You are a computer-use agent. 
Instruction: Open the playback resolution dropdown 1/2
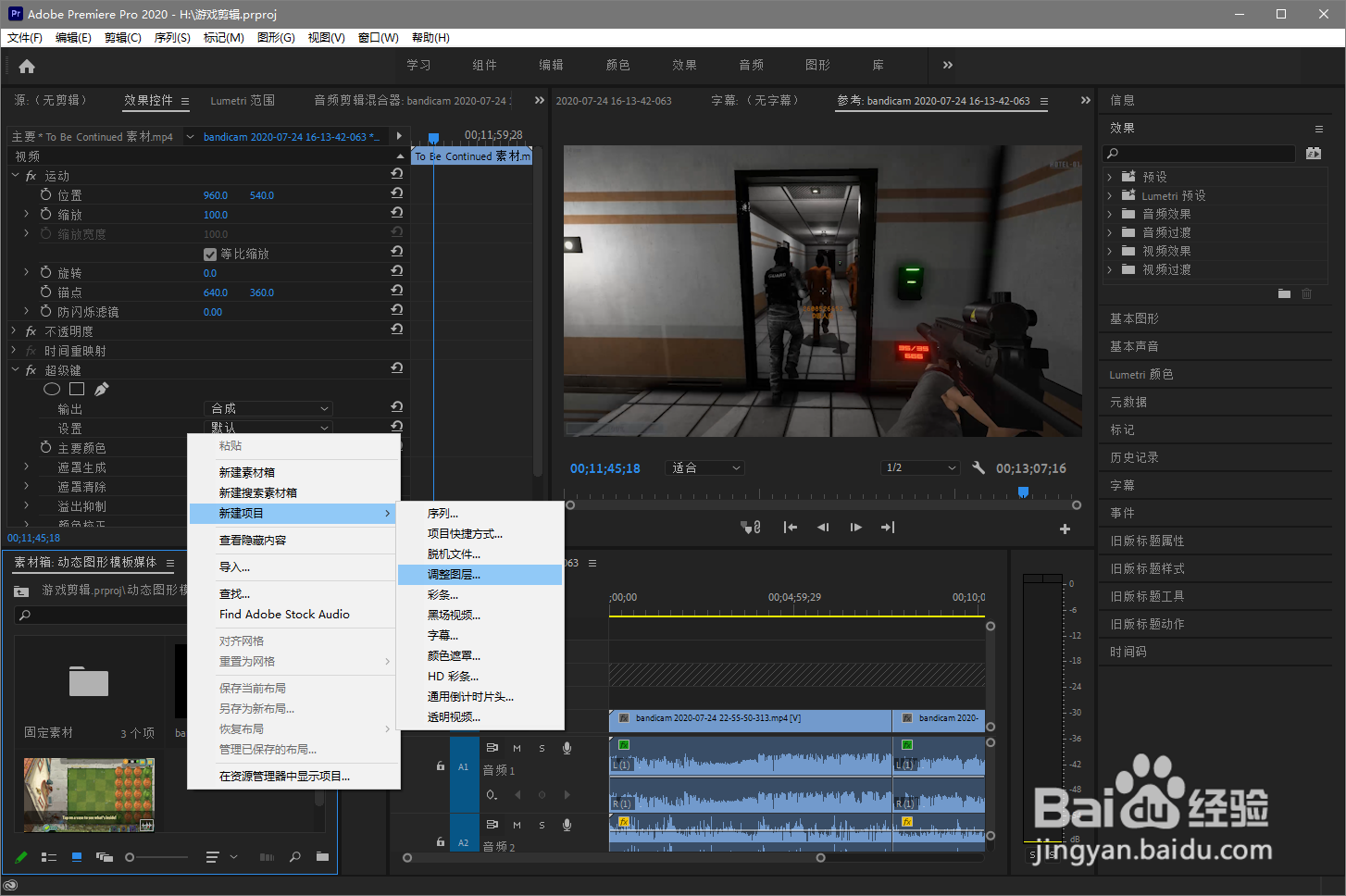pyautogui.click(x=920, y=467)
